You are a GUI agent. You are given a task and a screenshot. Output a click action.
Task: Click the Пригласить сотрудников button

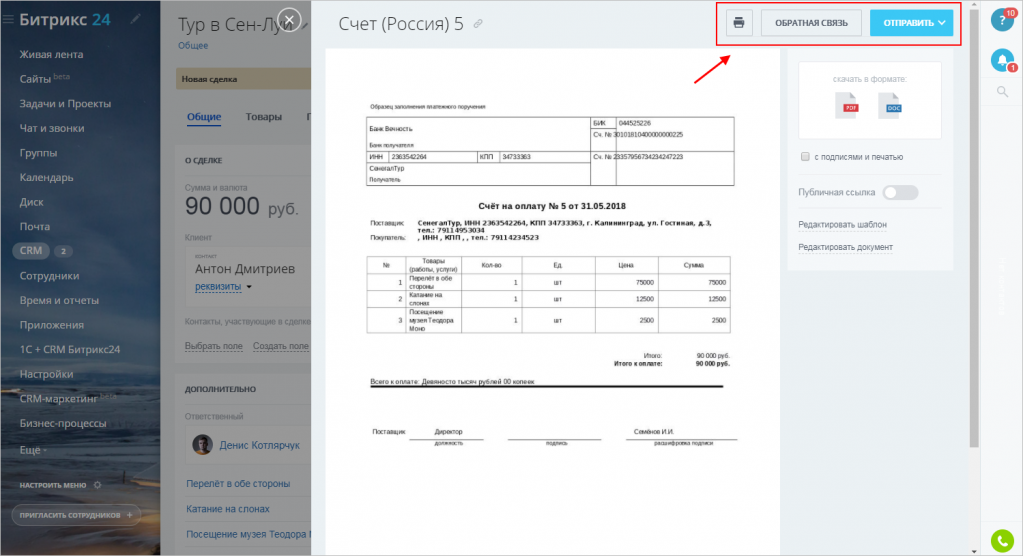coord(76,515)
